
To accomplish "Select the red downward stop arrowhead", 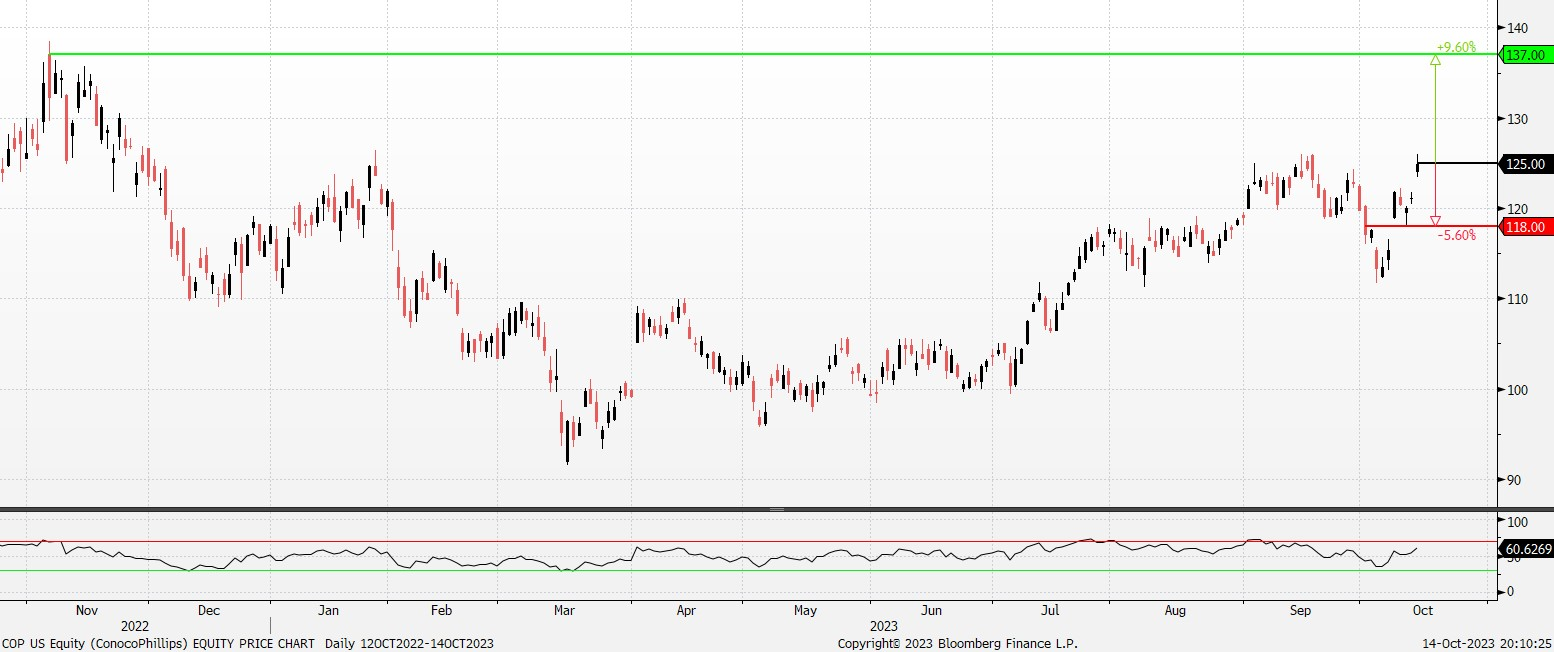I will coord(1436,220).
